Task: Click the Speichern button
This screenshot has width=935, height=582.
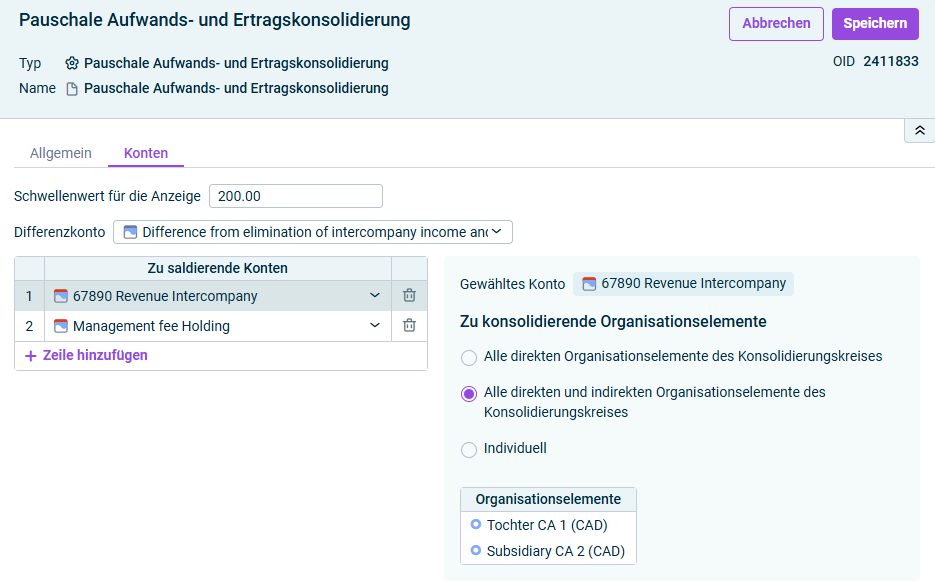Action: pyautogui.click(x=875, y=24)
